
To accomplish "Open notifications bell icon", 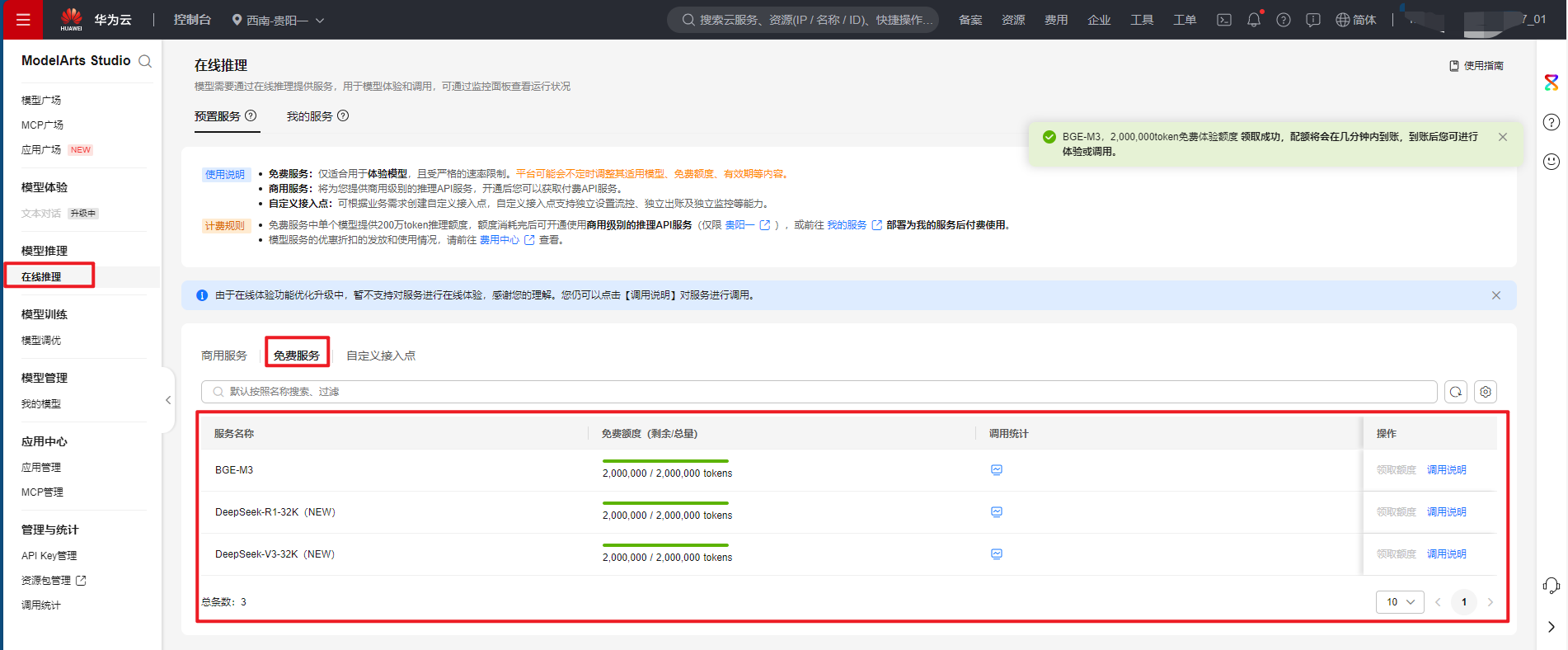I will point(1254,20).
